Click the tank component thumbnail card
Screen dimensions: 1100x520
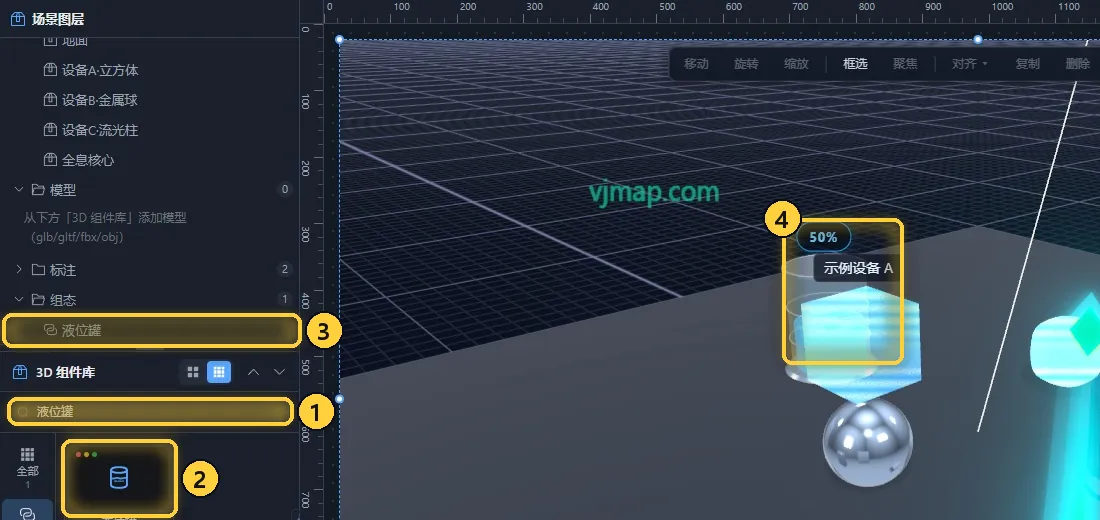click(119, 478)
